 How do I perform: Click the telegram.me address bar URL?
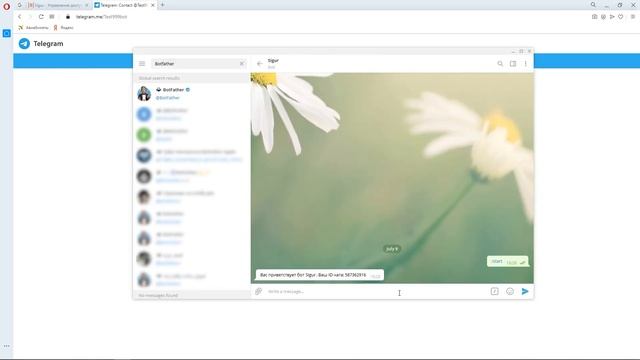coord(101,17)
